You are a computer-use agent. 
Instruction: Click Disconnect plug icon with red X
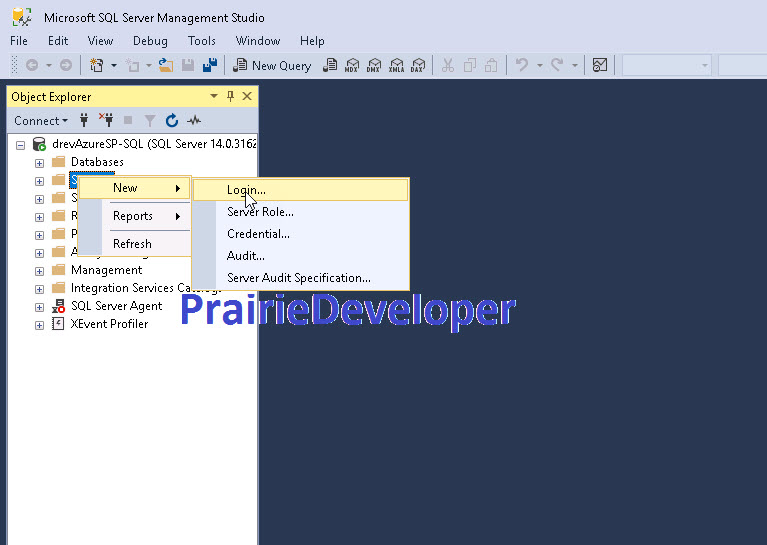coord(106,120)
